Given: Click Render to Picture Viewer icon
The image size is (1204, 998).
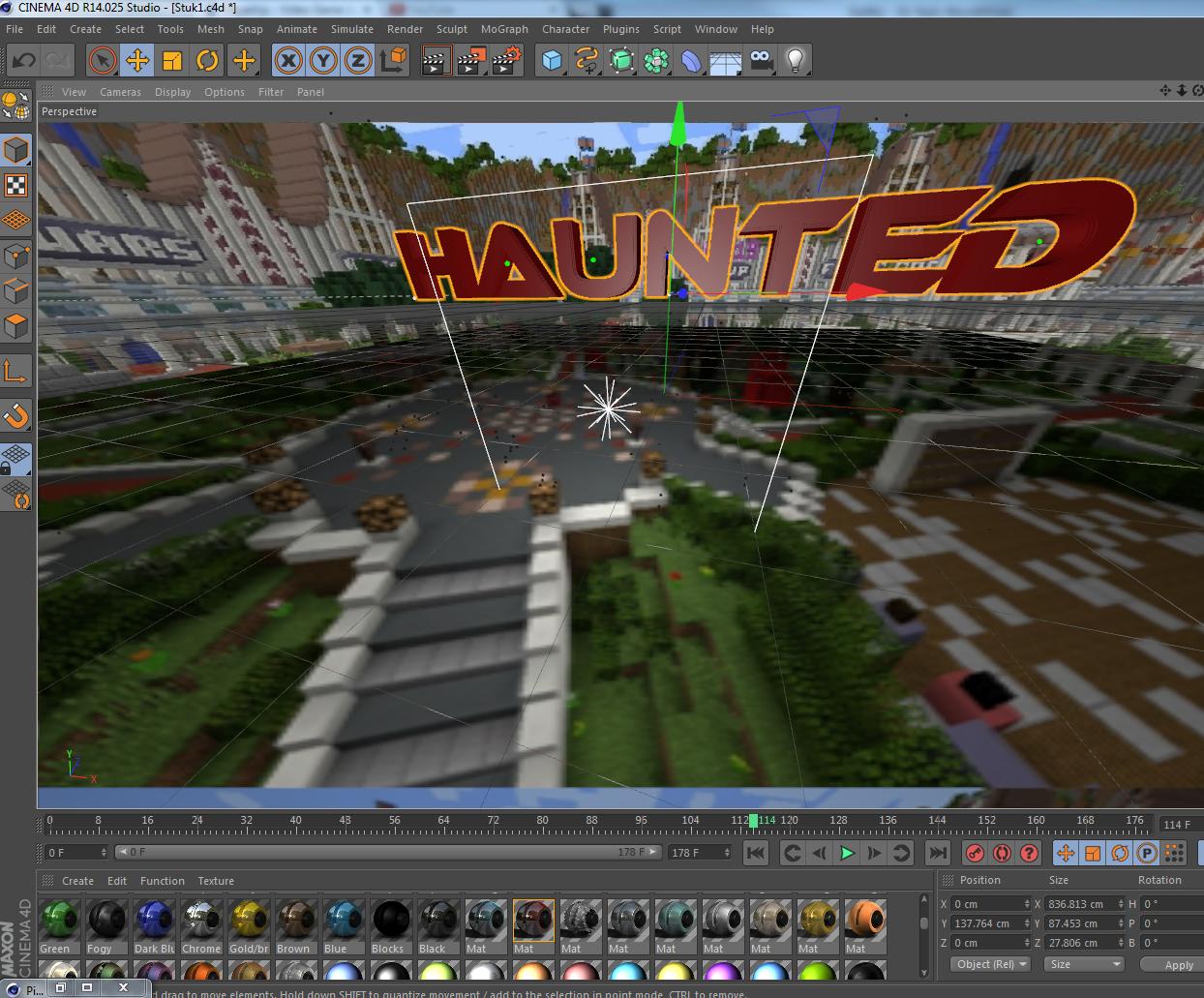Looking at the screenshot, I should [471, 61].
